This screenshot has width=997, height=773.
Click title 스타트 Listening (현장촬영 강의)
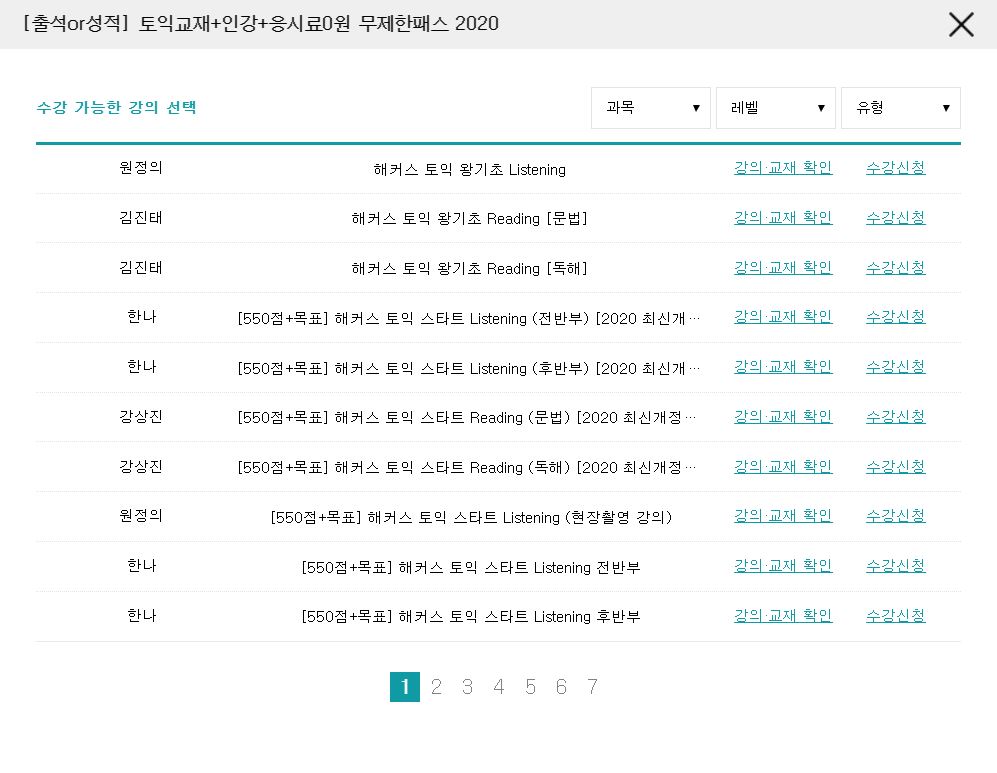[x=471, y=517]
